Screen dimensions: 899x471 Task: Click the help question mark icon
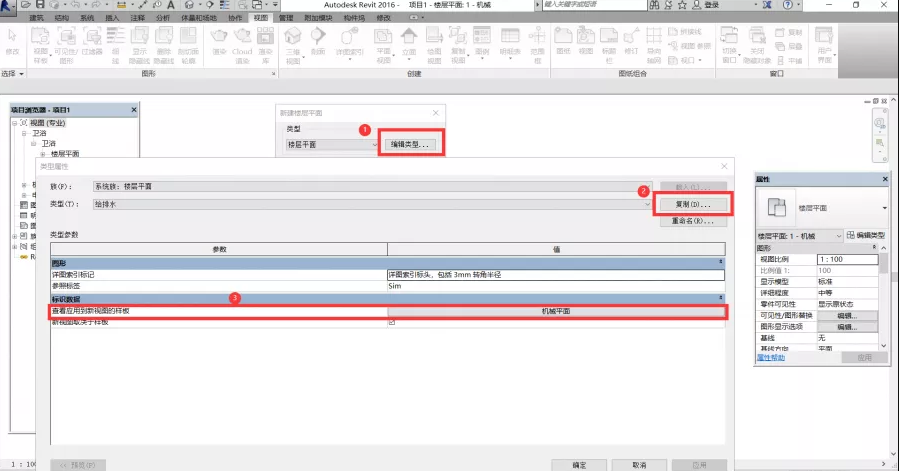pyautogui.click(x=788, y=5)
